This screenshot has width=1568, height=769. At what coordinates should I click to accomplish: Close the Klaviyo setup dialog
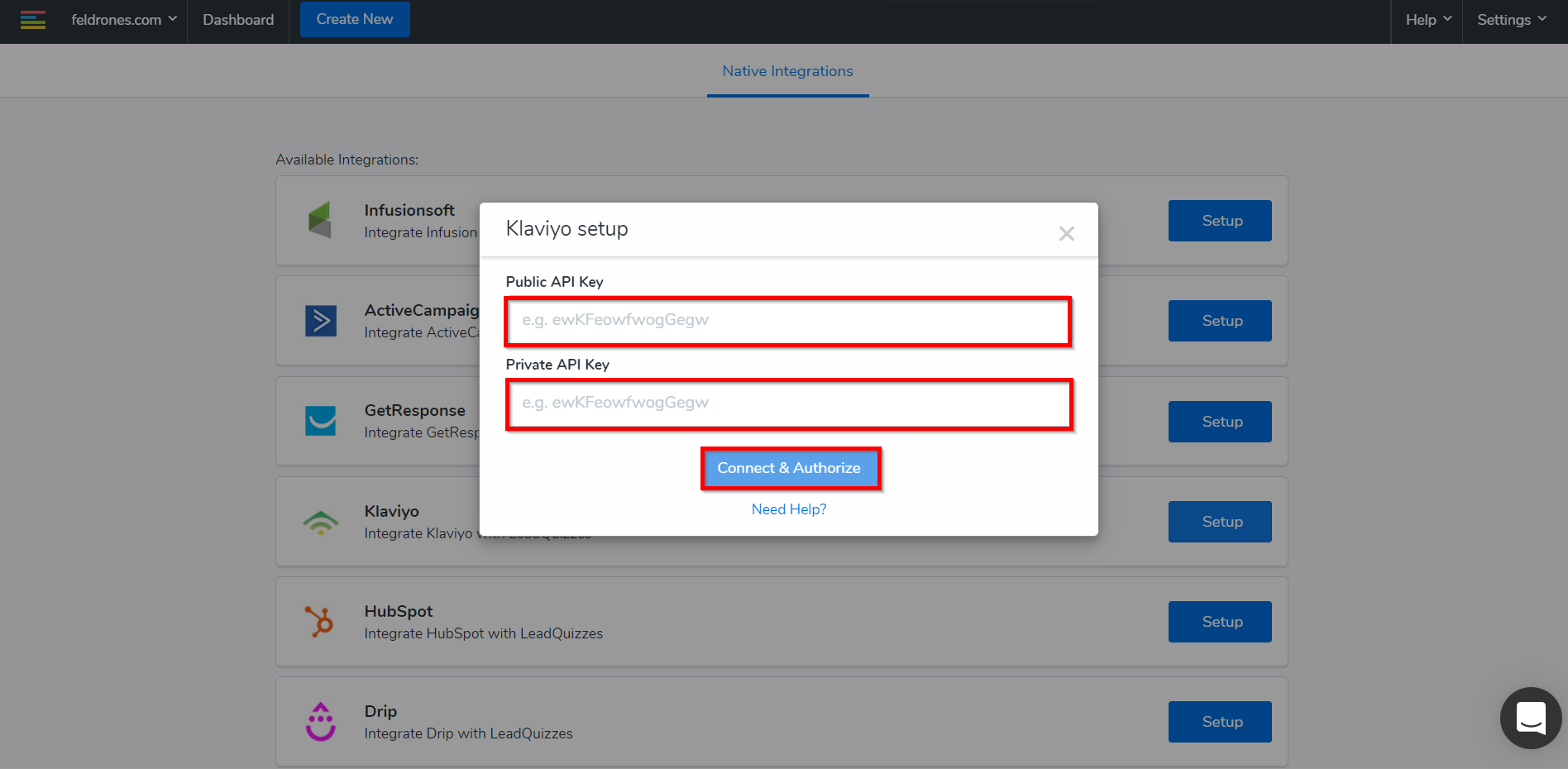(1067, 234)
